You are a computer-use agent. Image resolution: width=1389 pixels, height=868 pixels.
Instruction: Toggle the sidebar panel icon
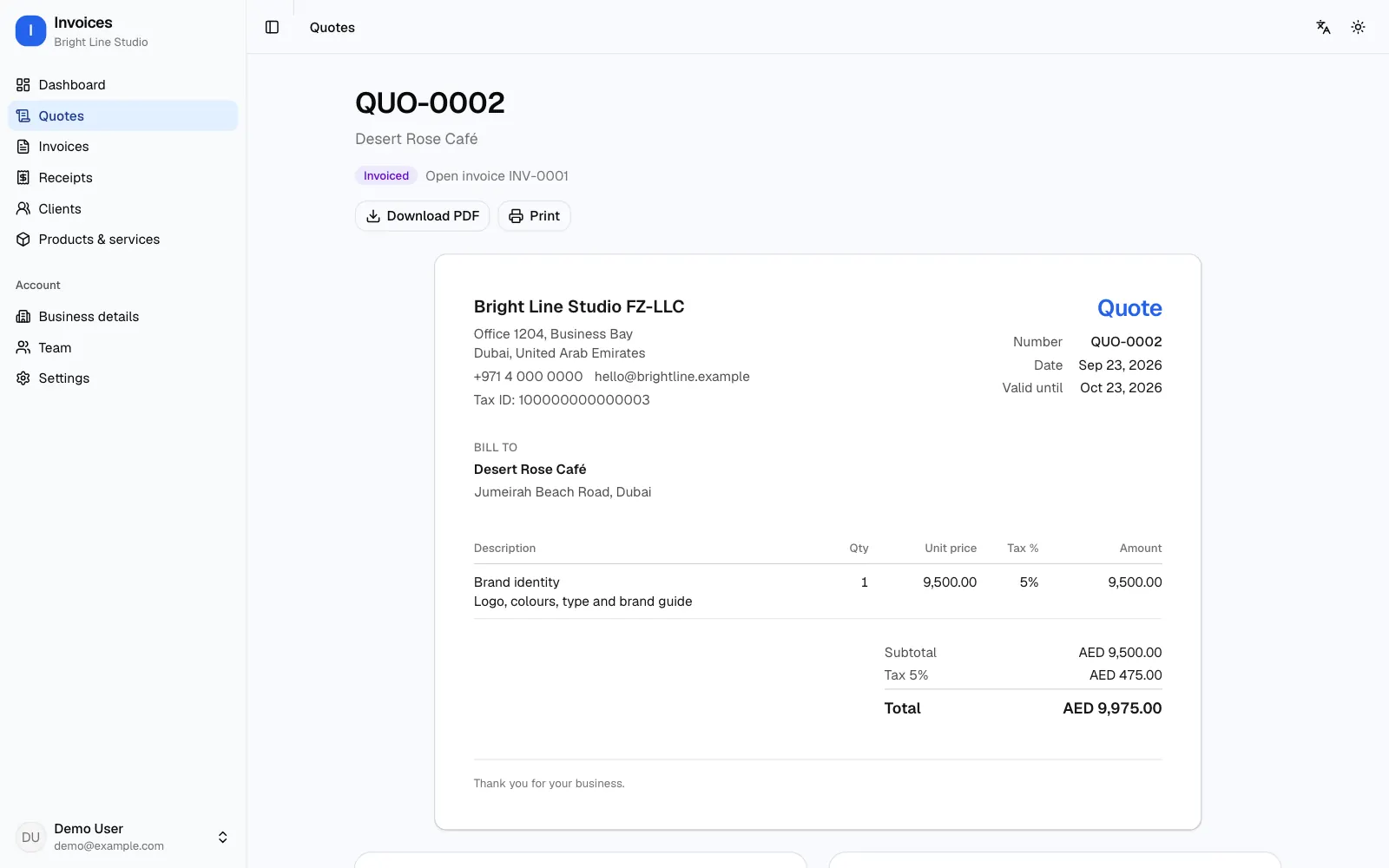272,28
